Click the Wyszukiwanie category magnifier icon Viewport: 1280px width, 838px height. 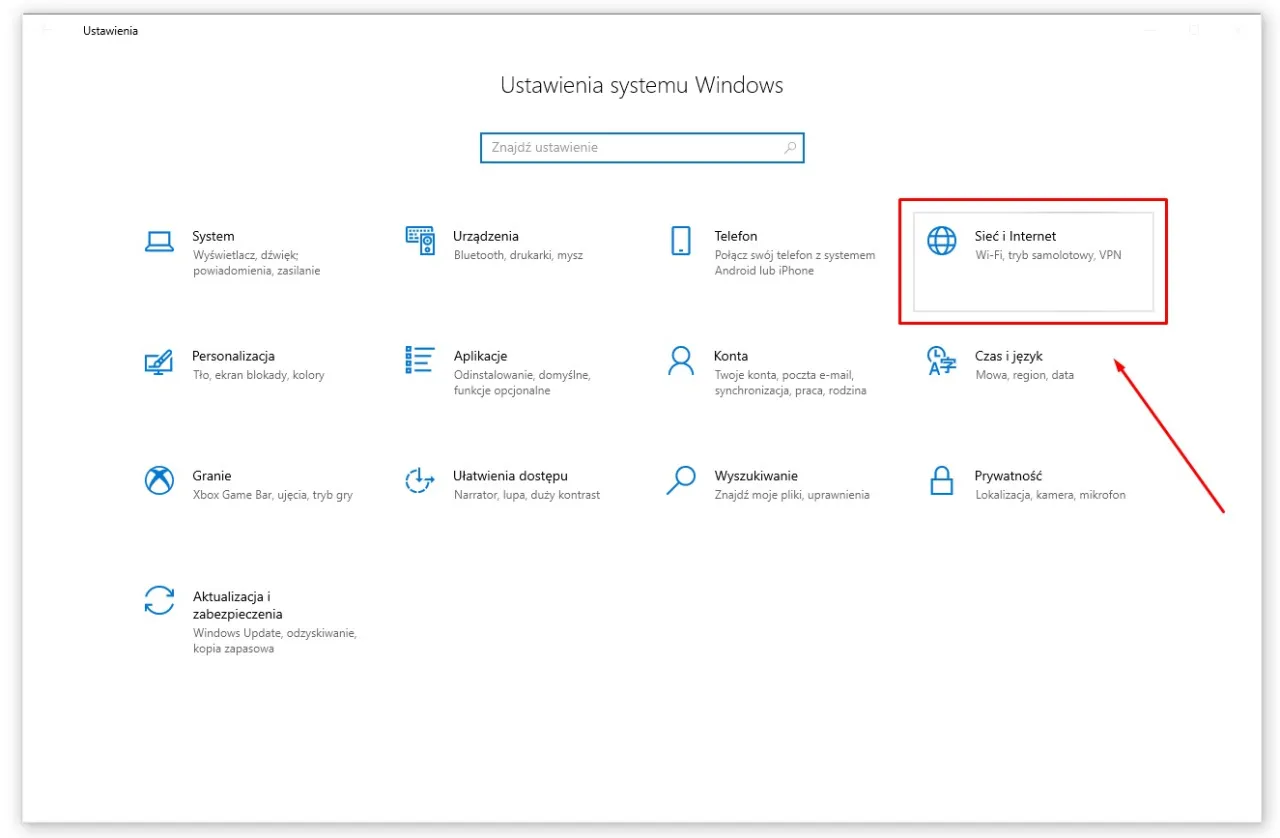click(681, 480)
